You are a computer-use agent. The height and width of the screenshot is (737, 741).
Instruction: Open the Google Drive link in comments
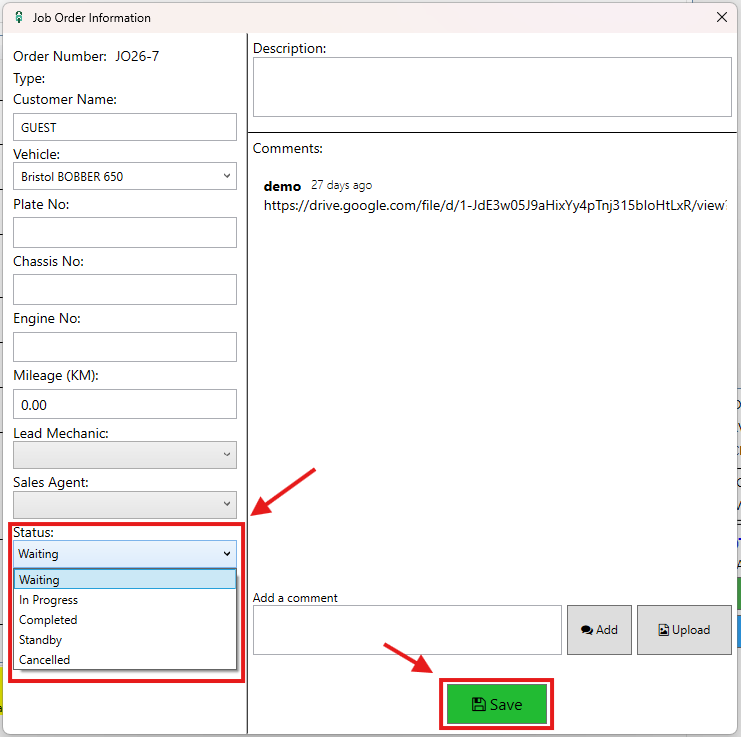(494, 205)
